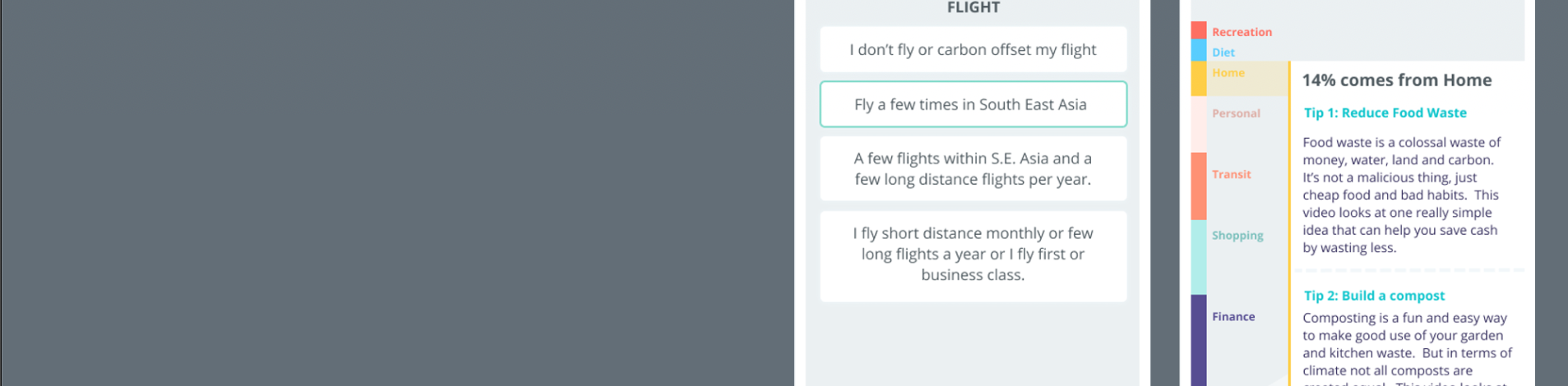
Task: Click the purple Finance color bar segment
Action: point(1199,339)
